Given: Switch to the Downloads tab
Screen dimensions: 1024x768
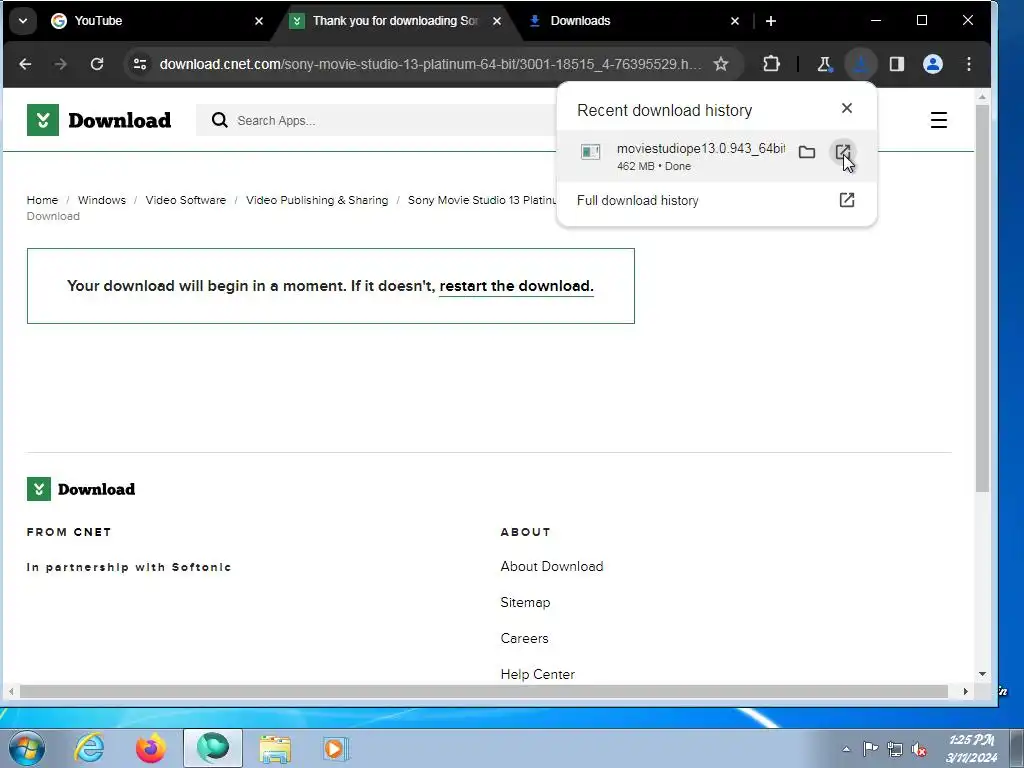Looking at the screenshot, I should click(x=633, y=21).
